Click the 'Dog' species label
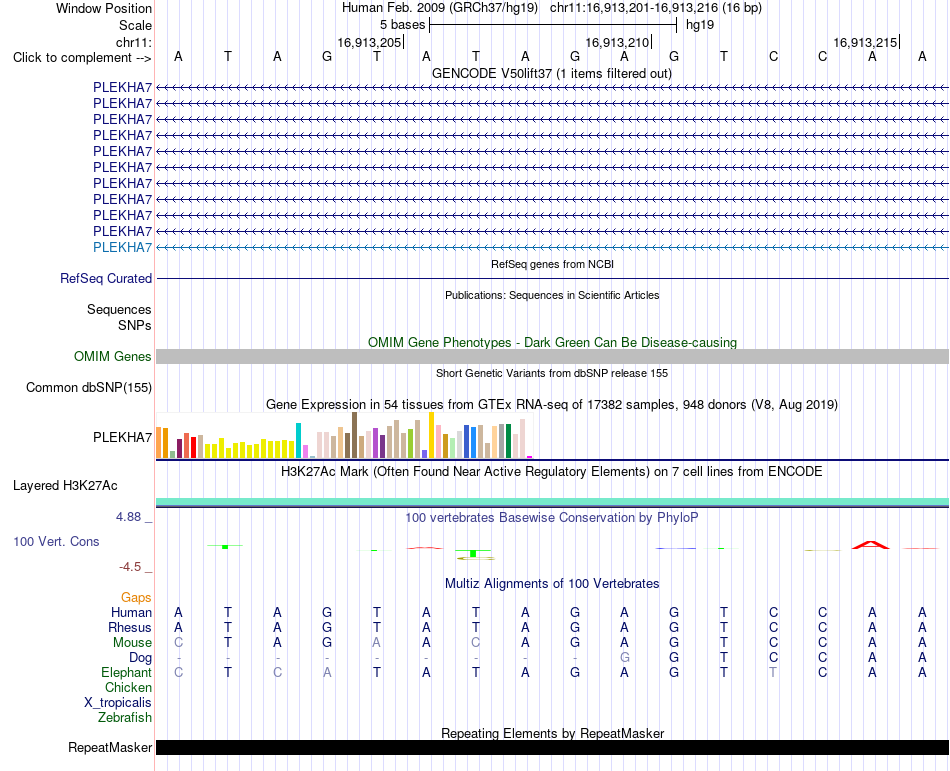950x771 pixels. 141,658
